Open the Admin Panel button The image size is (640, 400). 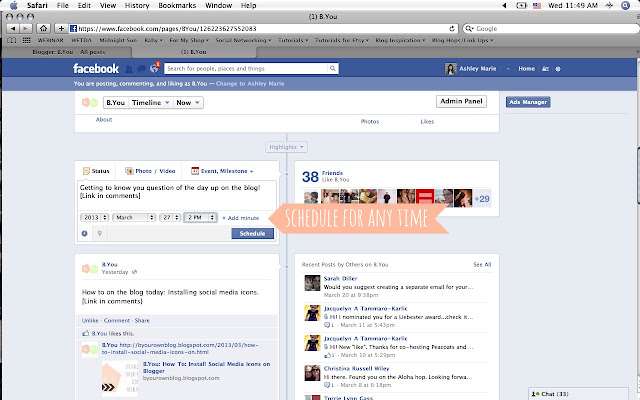(x=461, y=101)
